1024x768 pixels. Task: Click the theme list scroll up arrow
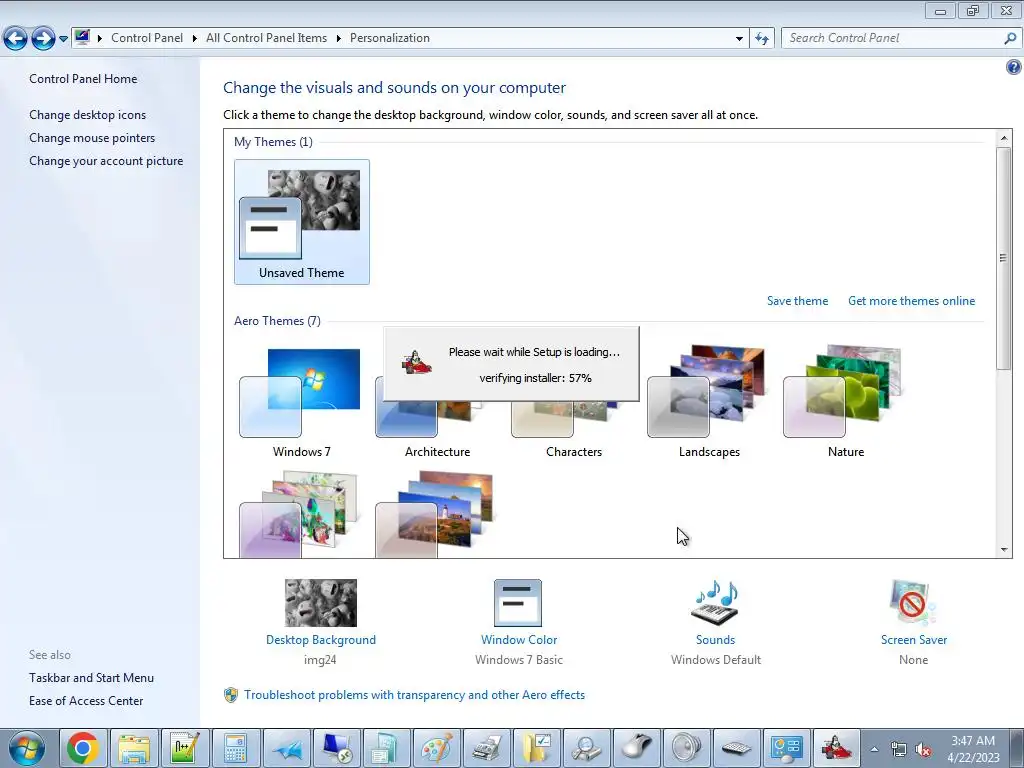point(1004,138)
